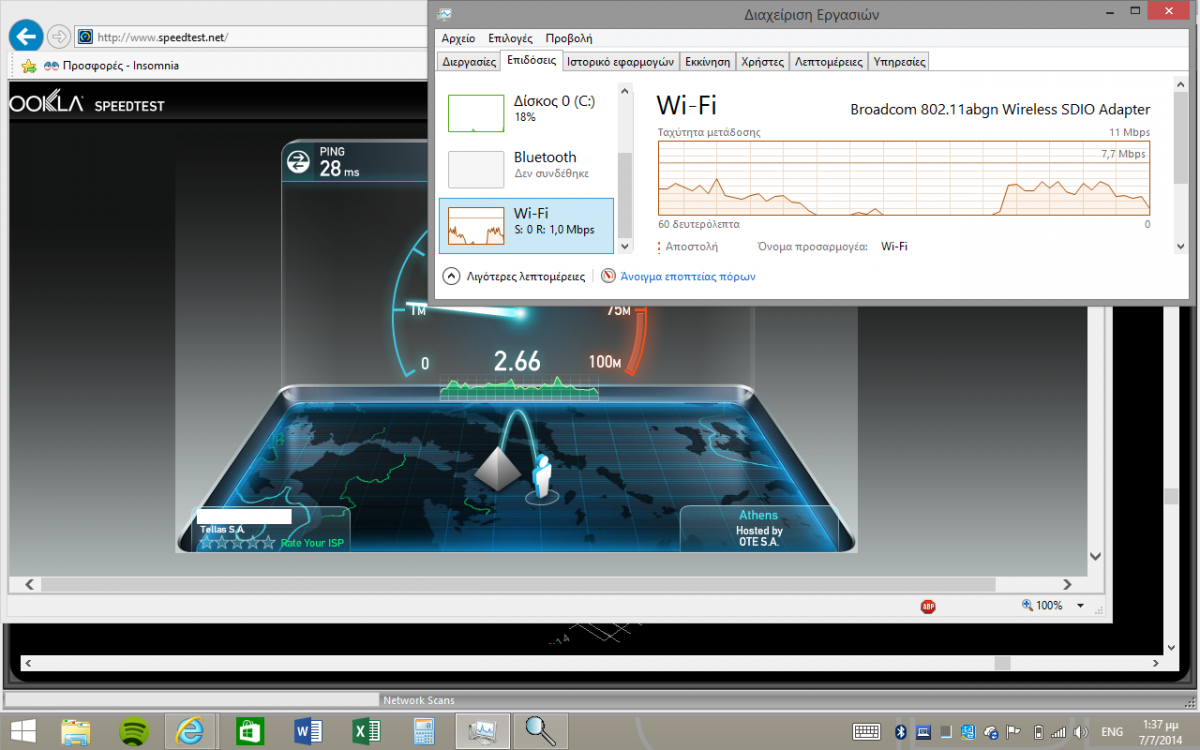This screenshot has height=750, width=1200.
Task: Click left arrow of Speedtest page horizontal scrollbar
Action: [x=29, y=584]
